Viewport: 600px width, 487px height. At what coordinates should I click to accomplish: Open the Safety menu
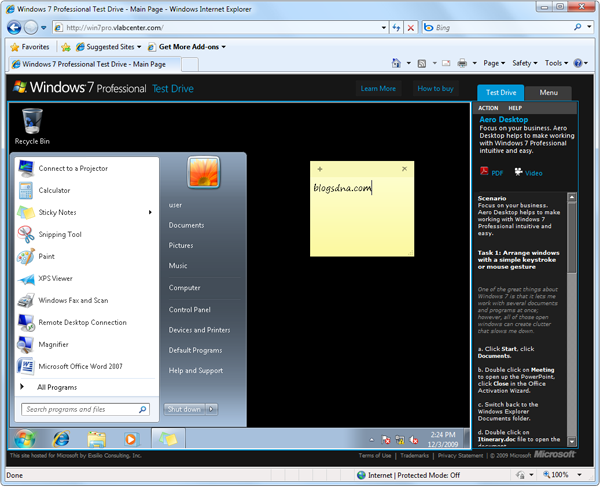click(x=525, y=63)
